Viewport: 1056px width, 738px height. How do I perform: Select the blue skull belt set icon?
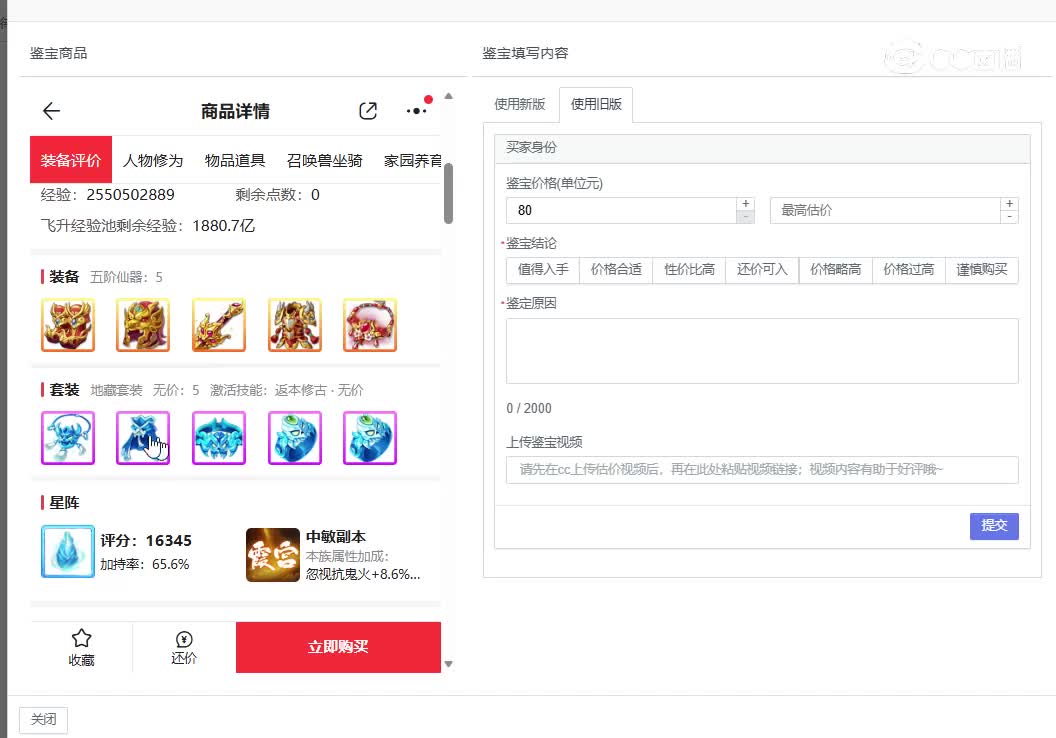219,438
